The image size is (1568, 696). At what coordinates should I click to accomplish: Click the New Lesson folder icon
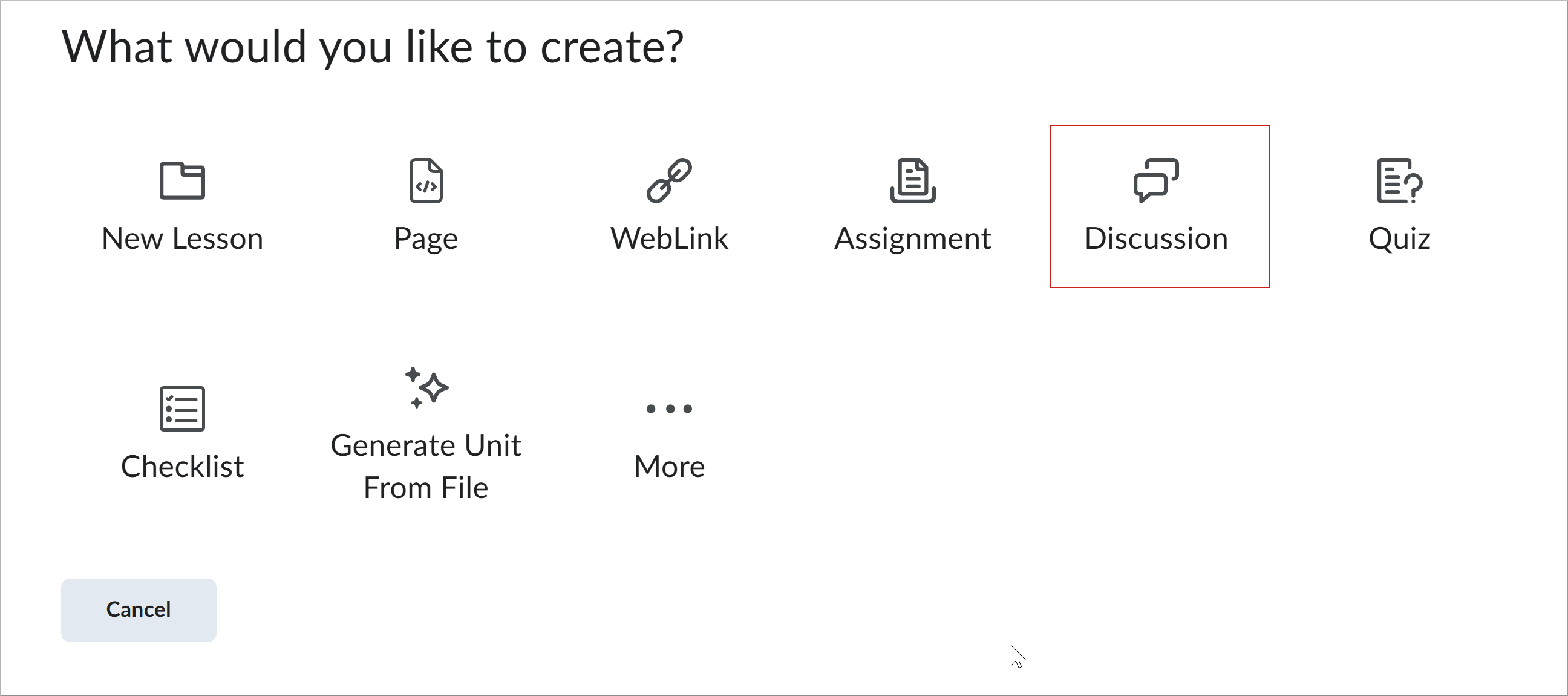(x=182, y=181)
